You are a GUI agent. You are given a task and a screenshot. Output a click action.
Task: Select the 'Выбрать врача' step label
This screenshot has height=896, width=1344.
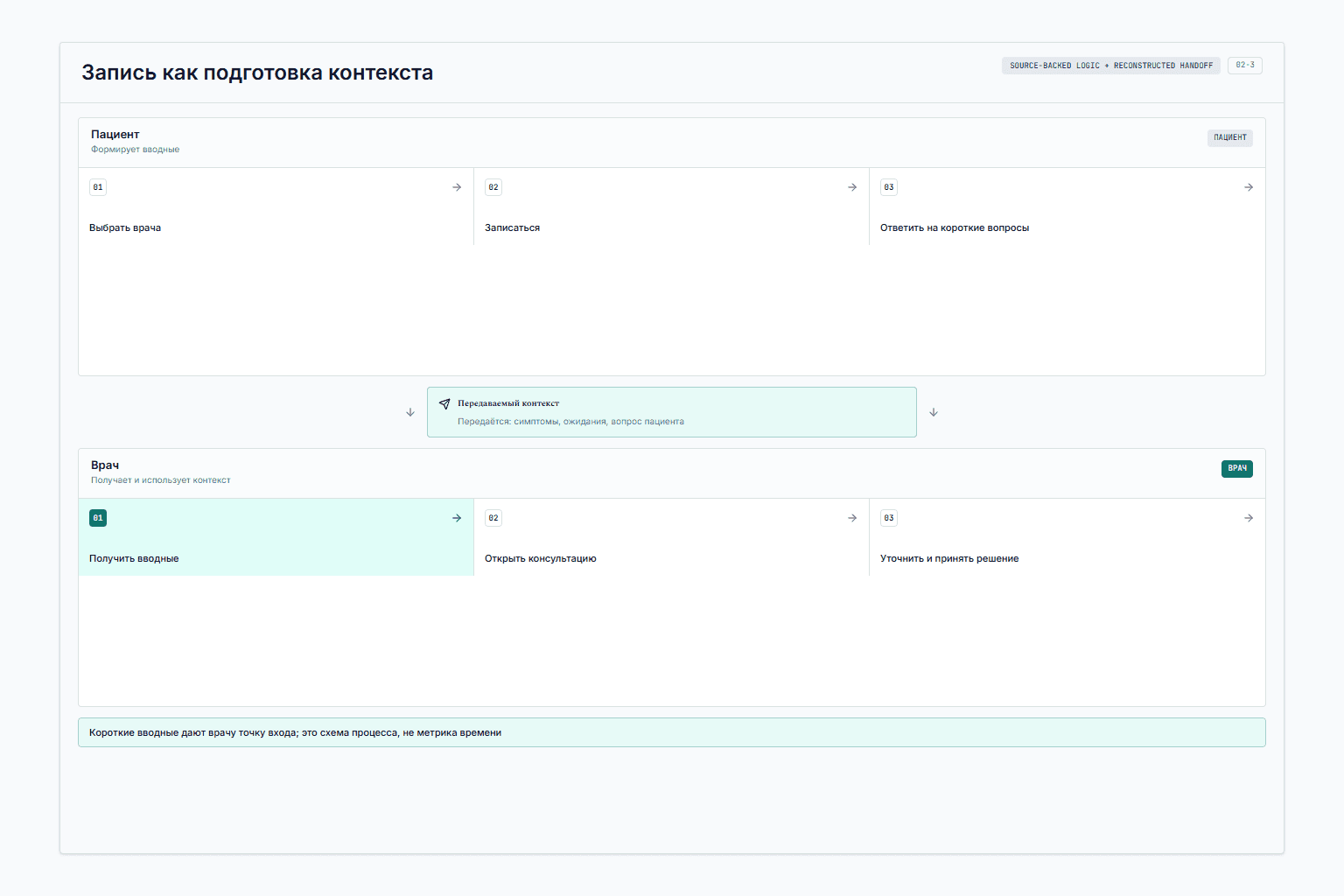[x=125, y=227]
